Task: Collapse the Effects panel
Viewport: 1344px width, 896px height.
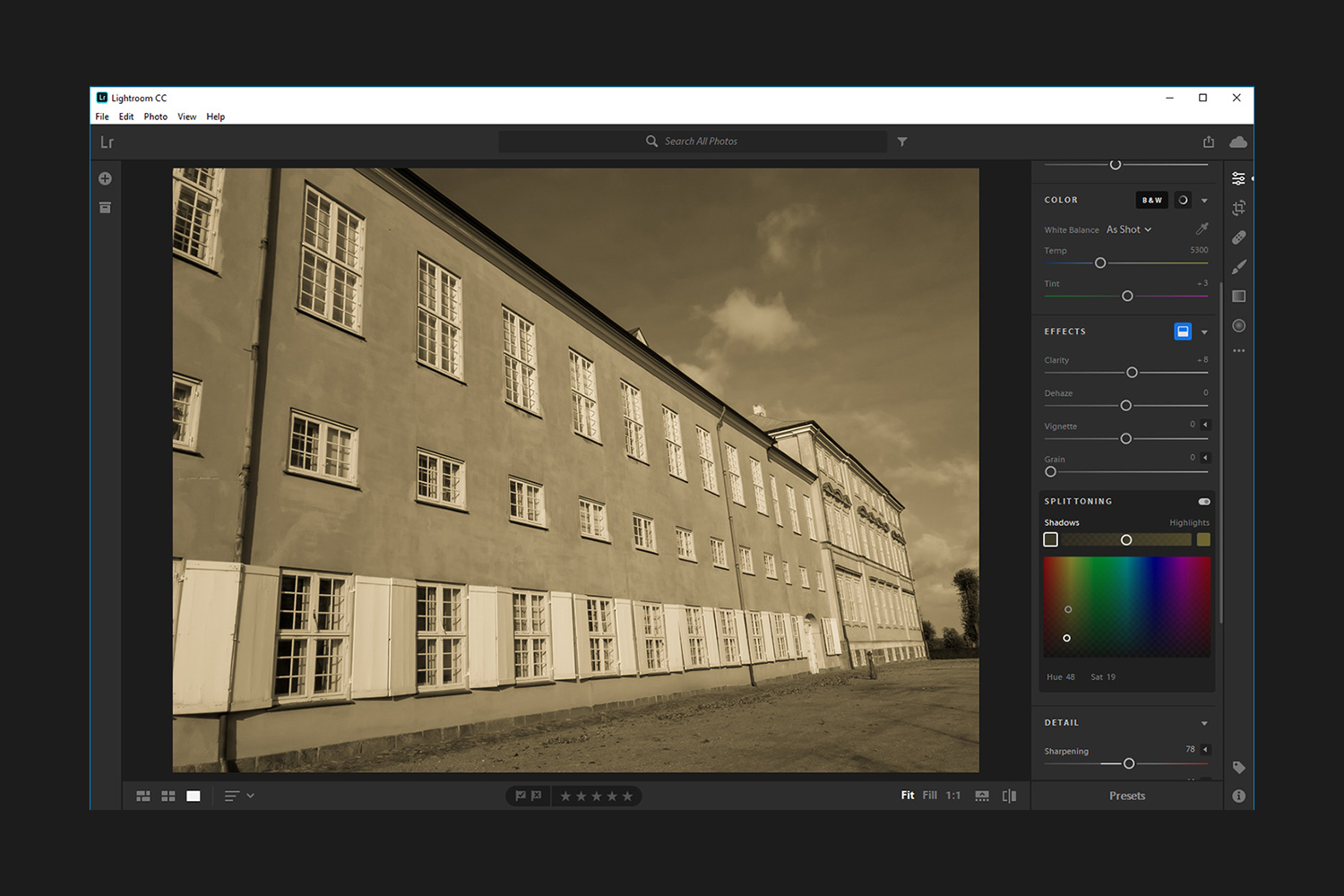Action: 1204,332
